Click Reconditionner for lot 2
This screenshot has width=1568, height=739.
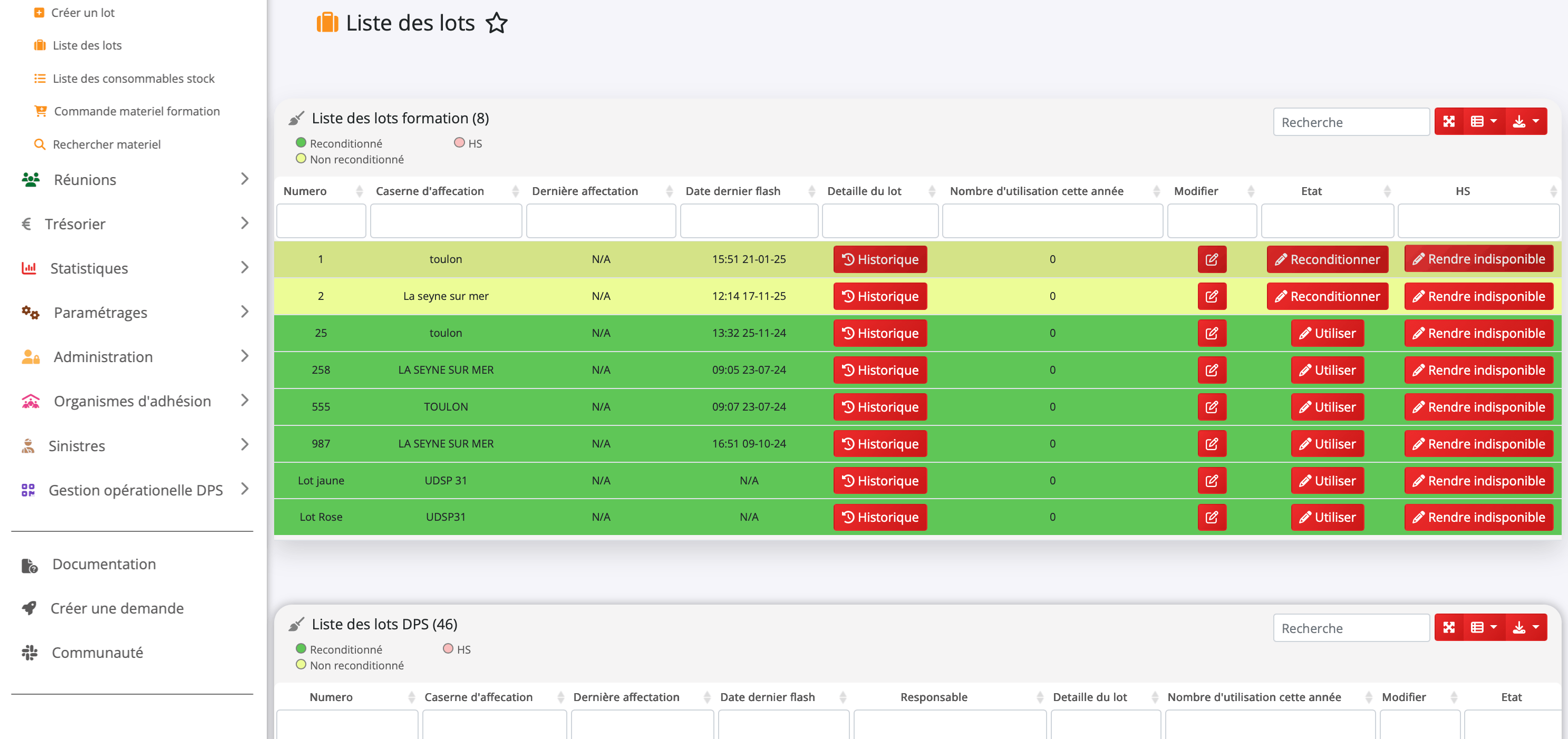[1327, 296]
